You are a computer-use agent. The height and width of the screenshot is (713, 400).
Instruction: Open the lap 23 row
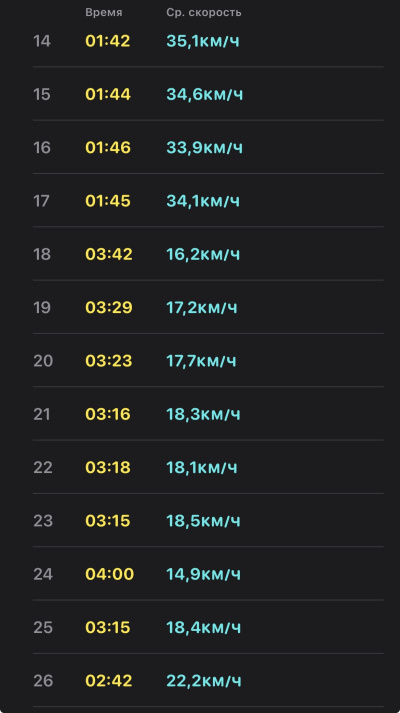tap(208, 521)
